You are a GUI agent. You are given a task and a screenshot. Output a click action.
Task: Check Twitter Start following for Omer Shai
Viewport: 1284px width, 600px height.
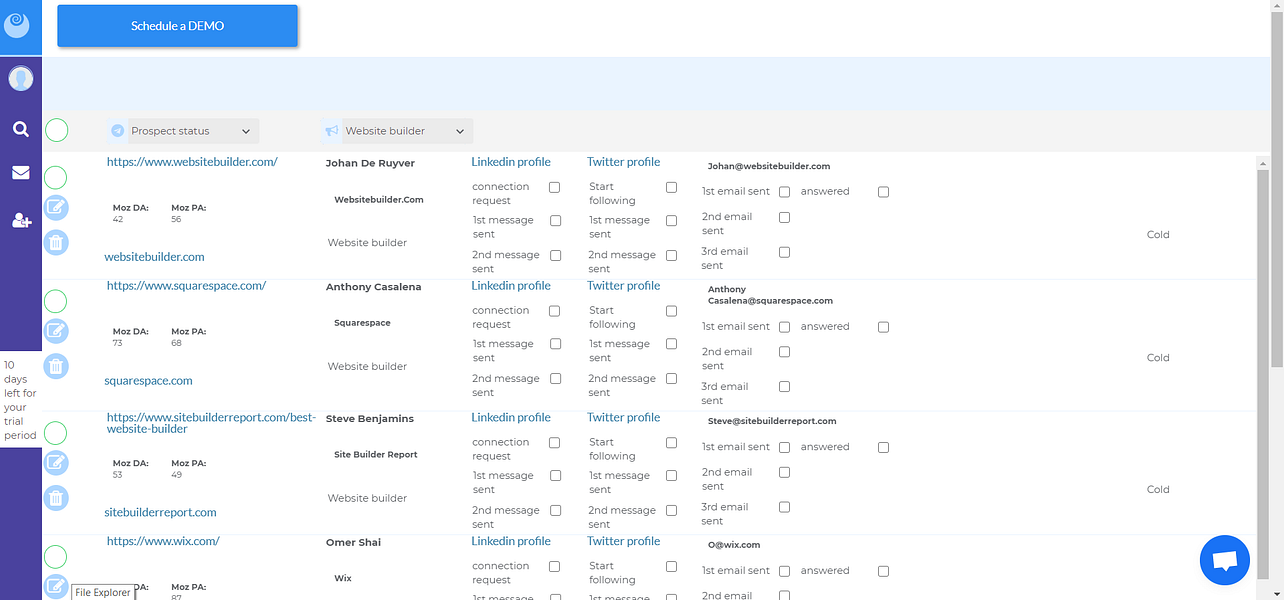click(671, 566)
